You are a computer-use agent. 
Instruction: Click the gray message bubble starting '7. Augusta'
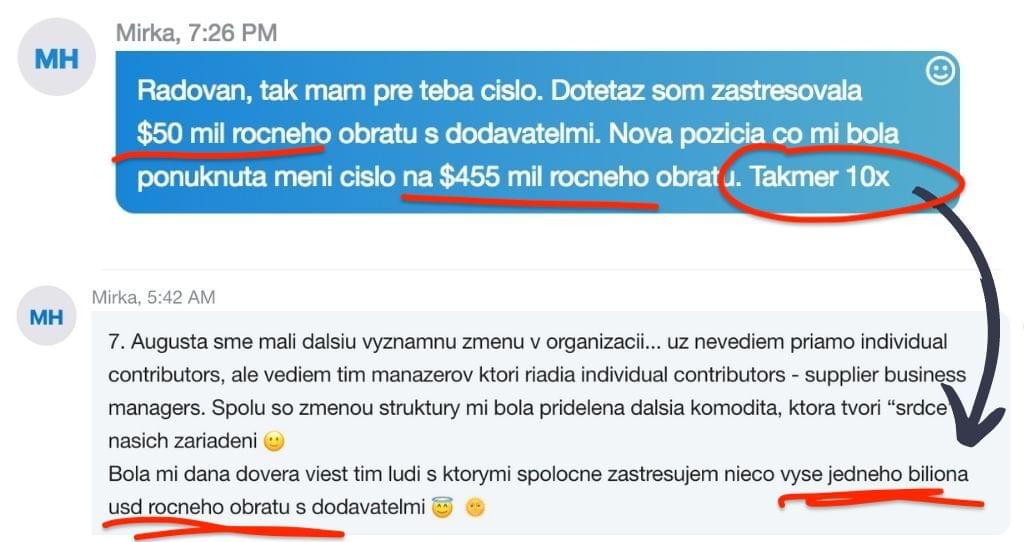(551, 423)
